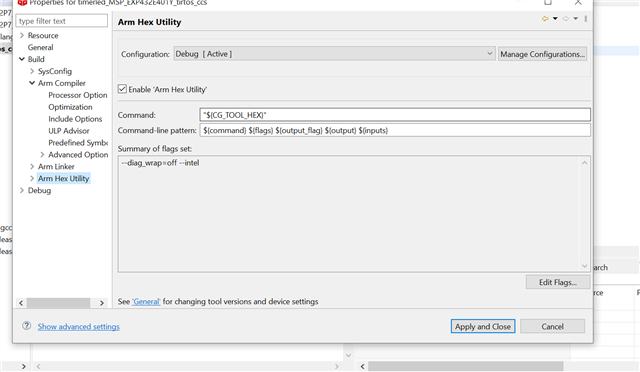
Task: Select ULP Advisor tree item
Action: [69, 131]
